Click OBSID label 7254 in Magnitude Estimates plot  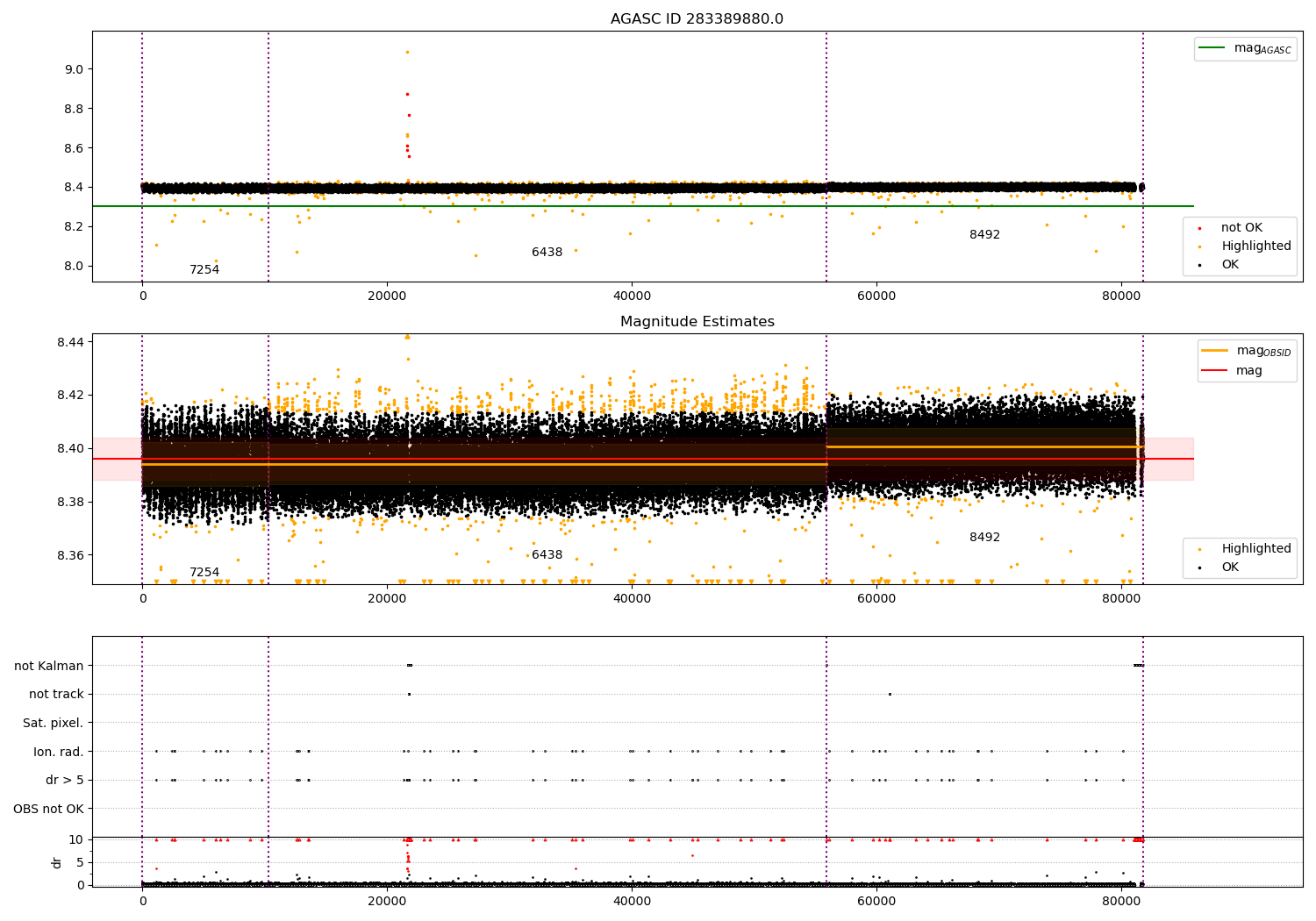click(x=204, y=573)
